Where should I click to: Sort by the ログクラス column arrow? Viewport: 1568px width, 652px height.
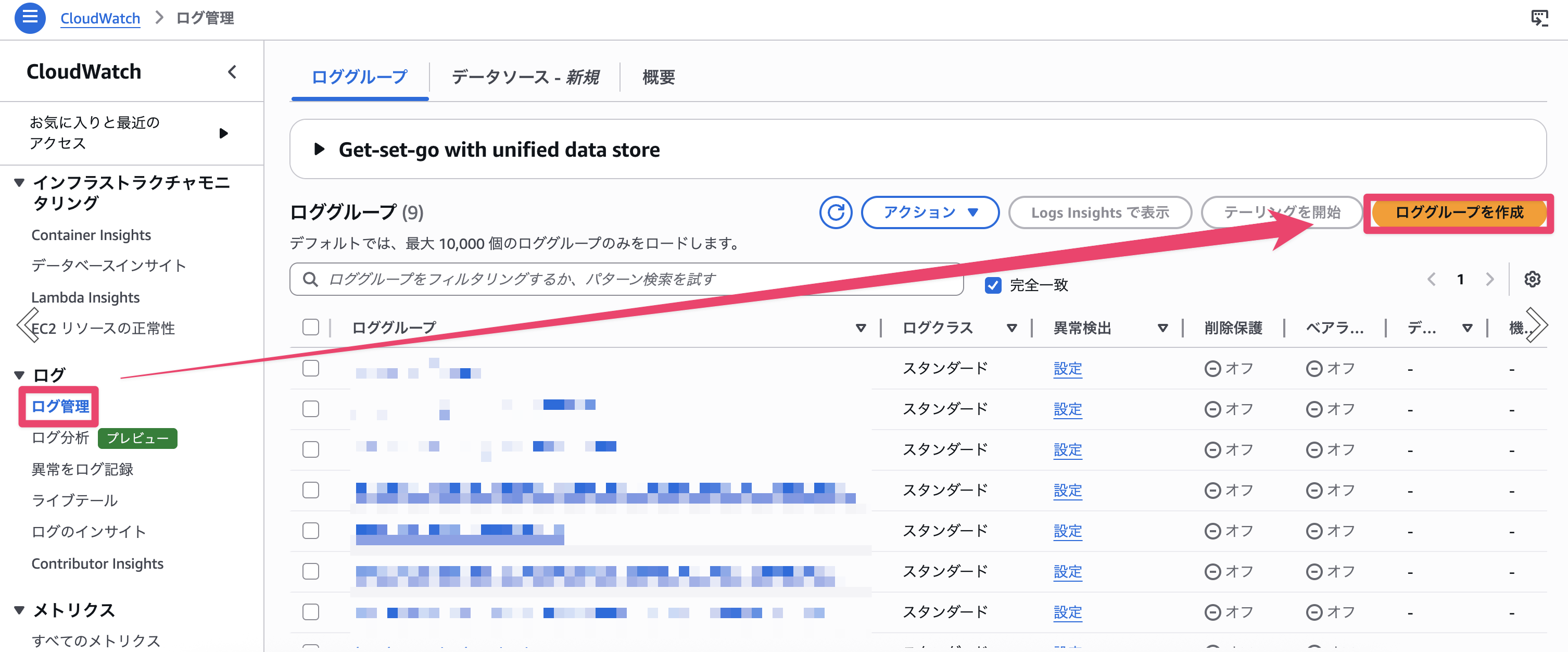click(1011, 328)
